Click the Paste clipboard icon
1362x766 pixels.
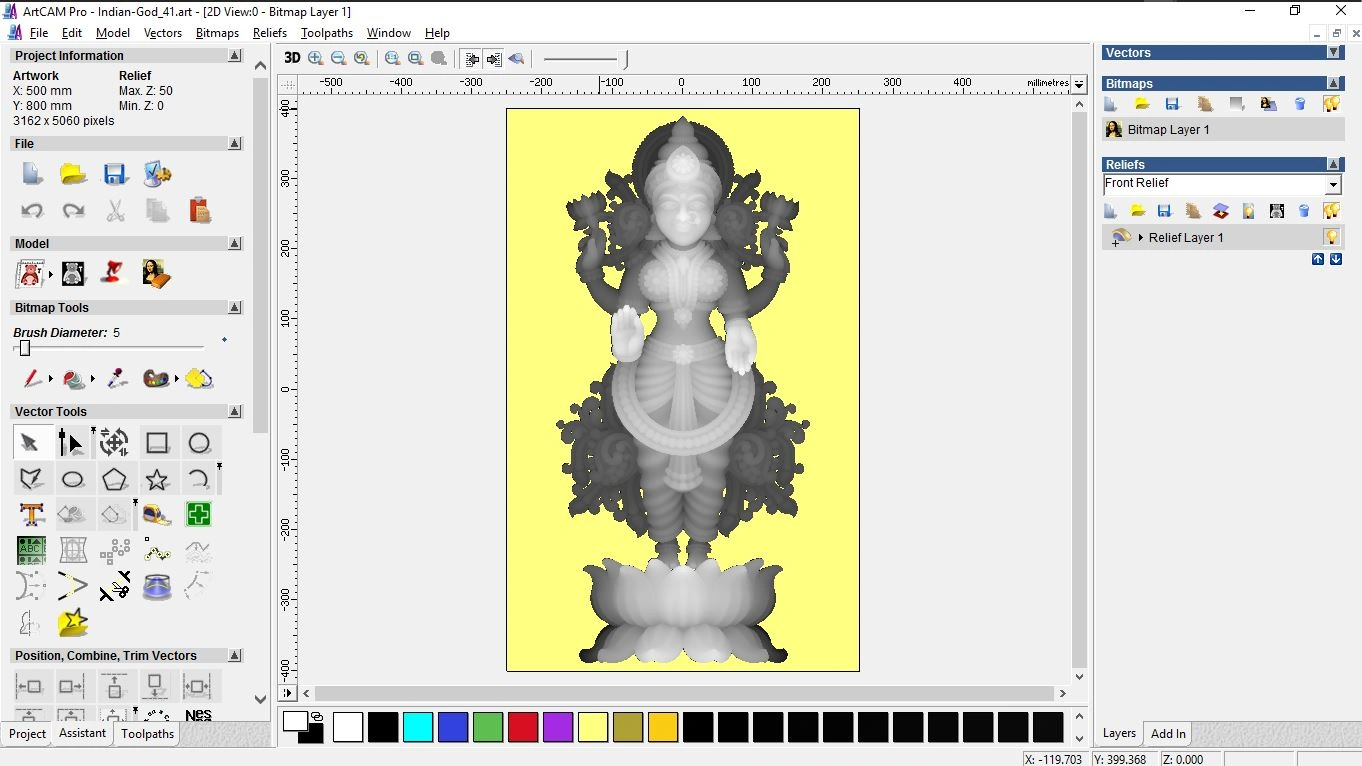[199, 210]
